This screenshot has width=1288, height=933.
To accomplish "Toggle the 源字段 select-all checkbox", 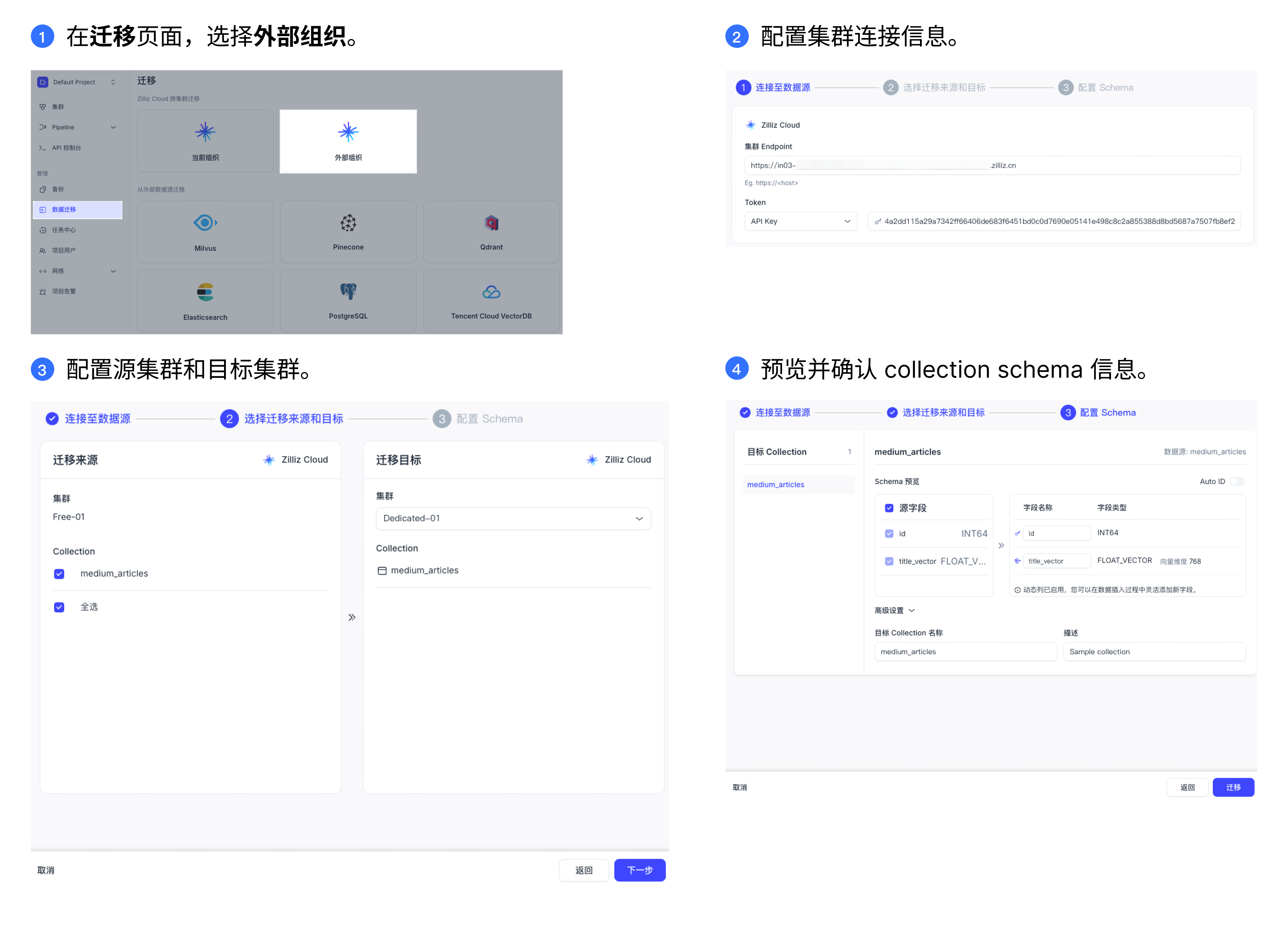I will click(x=889, y=509).
